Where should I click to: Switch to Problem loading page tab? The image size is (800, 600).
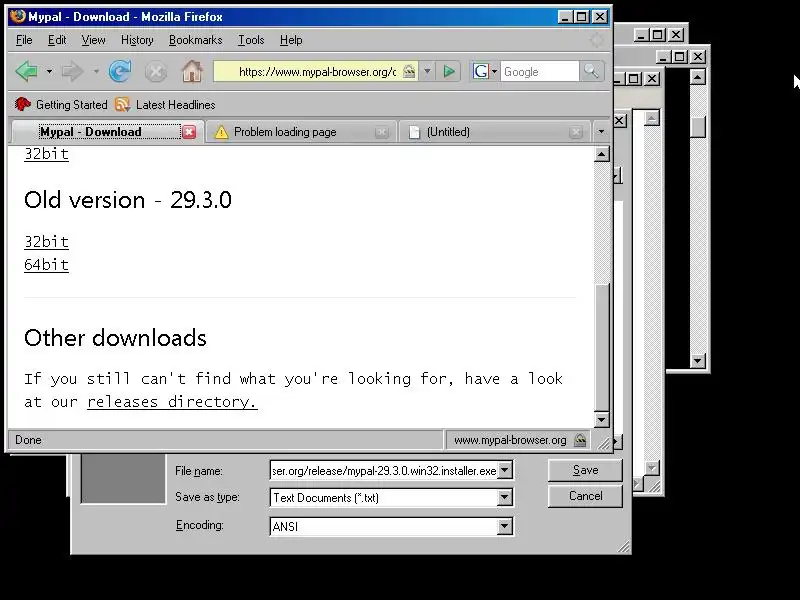click(x=302, y=132)
